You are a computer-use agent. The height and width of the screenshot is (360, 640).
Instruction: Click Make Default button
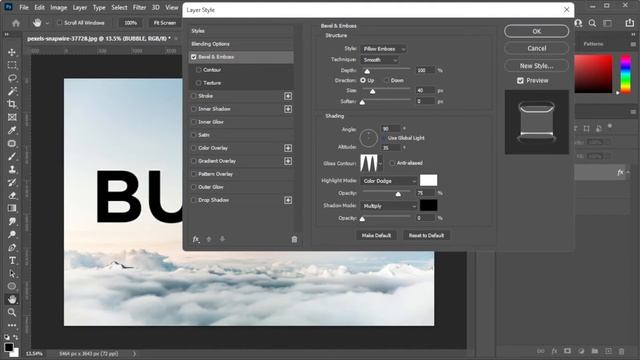coord(376,236)
